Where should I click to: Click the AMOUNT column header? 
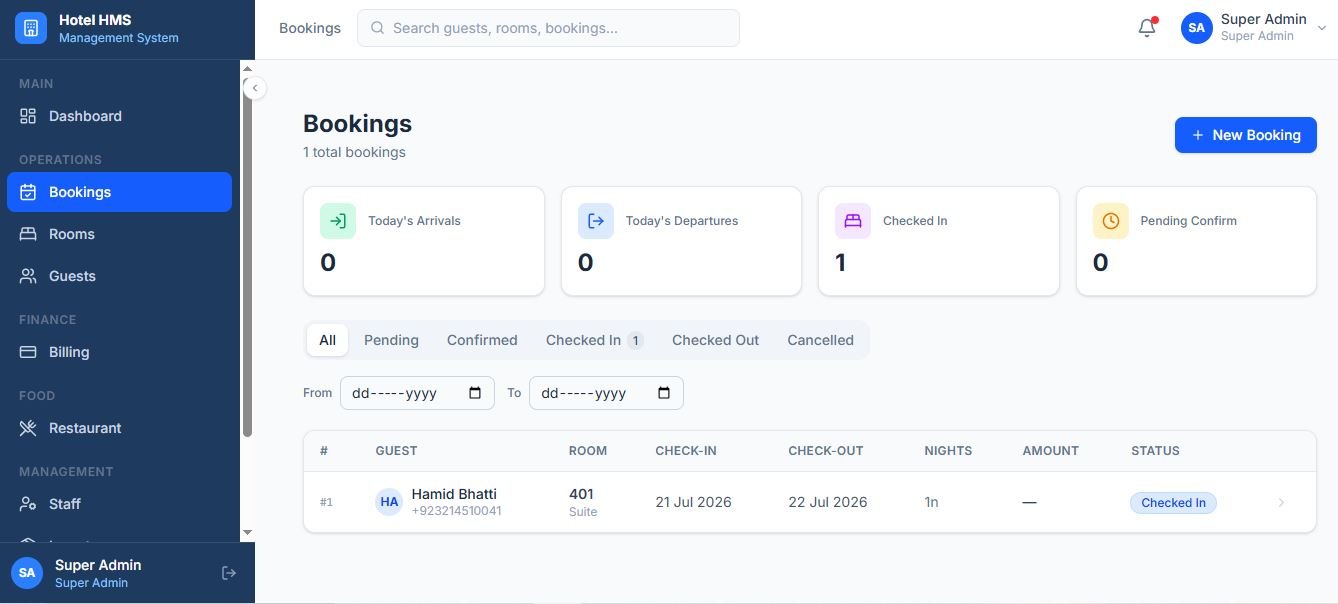click(x=1050, y=451)
